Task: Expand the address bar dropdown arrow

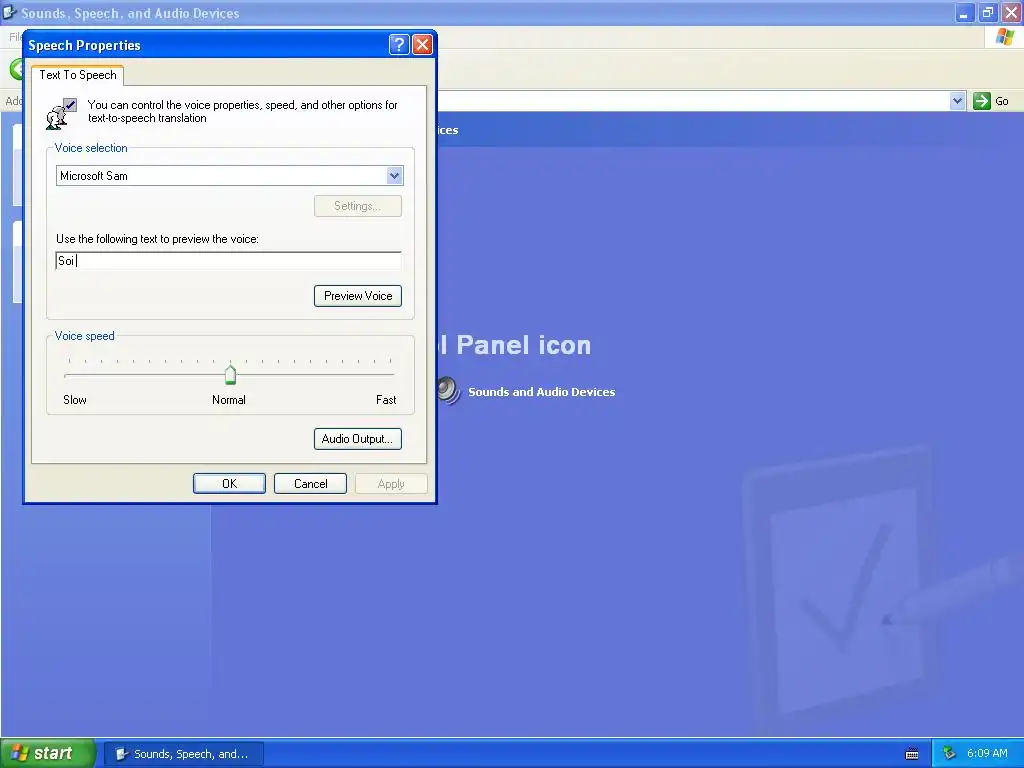Action: click(957, 101)
